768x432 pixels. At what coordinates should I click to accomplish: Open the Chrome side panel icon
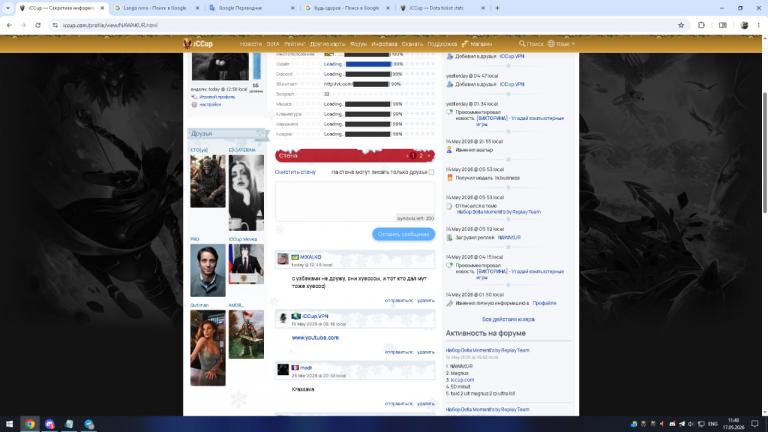click(x=722, y=25)
